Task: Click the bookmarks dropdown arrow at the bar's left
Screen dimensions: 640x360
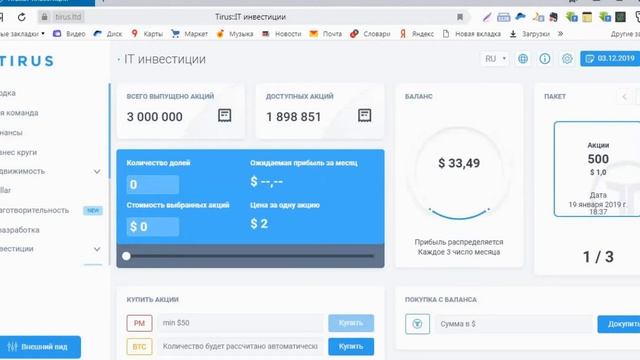Action: click(x=43, y=33)
